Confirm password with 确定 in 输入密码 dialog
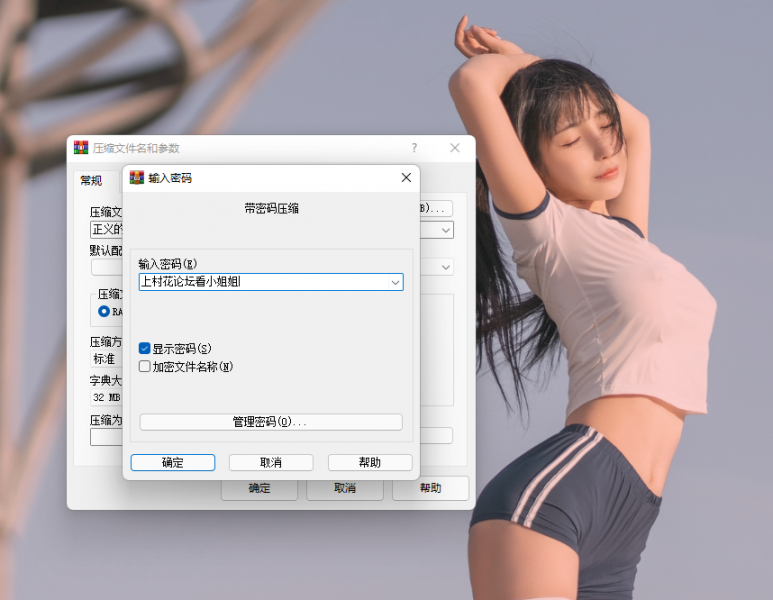The image size is (773, 600). 173,463
